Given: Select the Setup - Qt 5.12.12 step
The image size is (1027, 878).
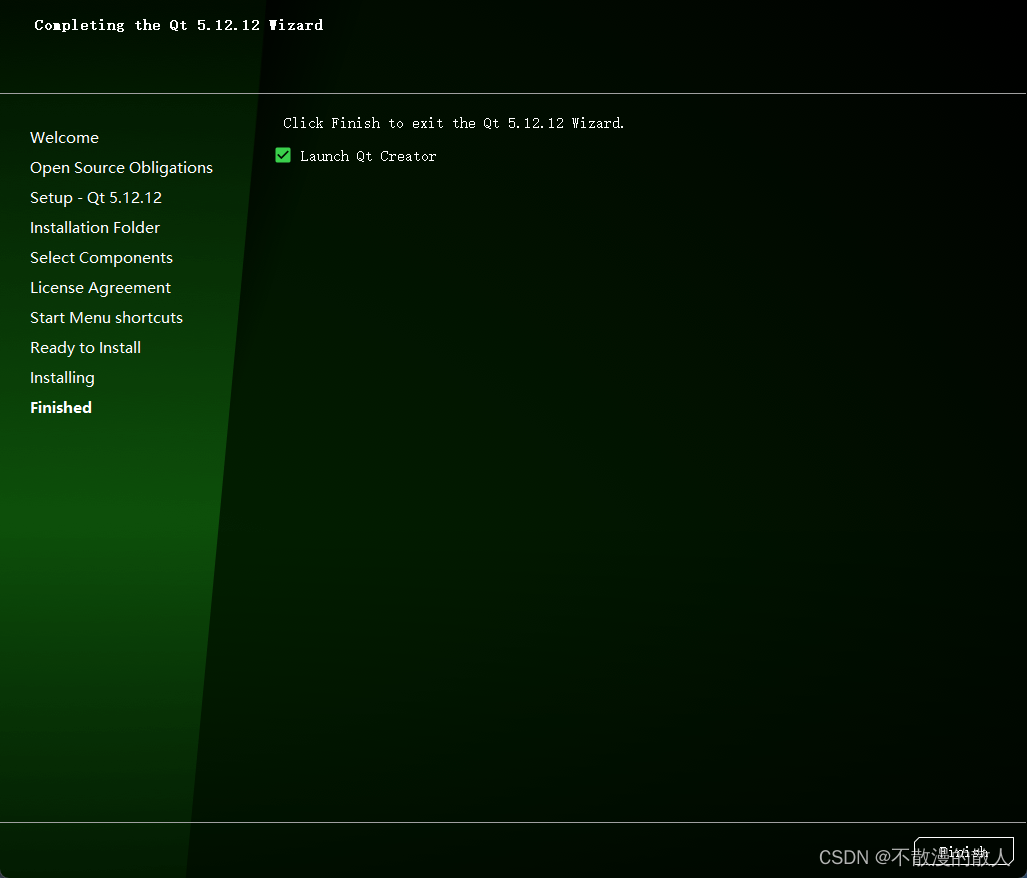Looking at the screenshot, I should click(x=96, y=198).
